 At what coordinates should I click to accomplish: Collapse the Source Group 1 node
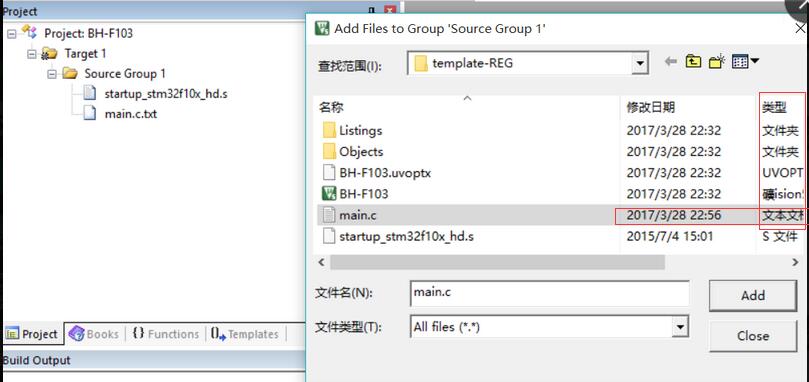(x=52, y=74)
